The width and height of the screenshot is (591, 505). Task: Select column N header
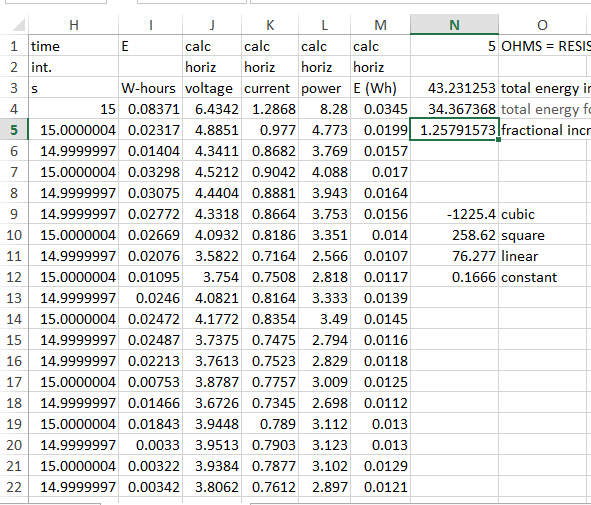[x=454, y=24]
